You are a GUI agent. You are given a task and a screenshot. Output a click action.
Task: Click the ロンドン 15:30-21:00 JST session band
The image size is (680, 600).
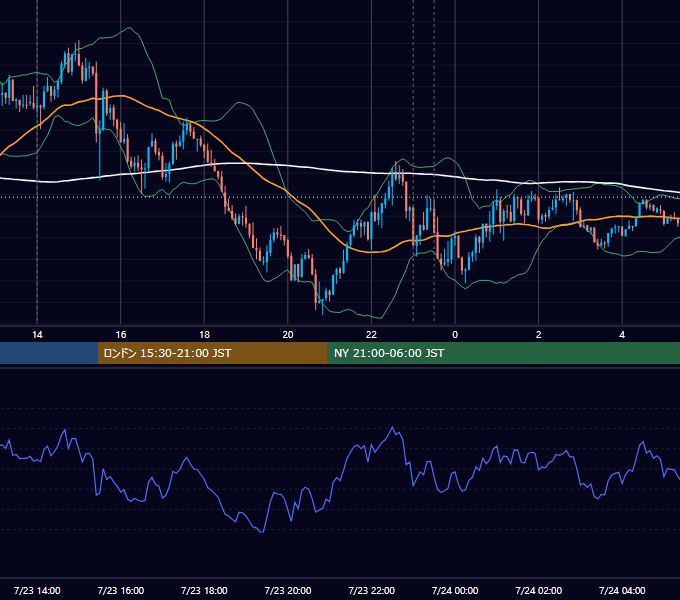tap(212, 353)
